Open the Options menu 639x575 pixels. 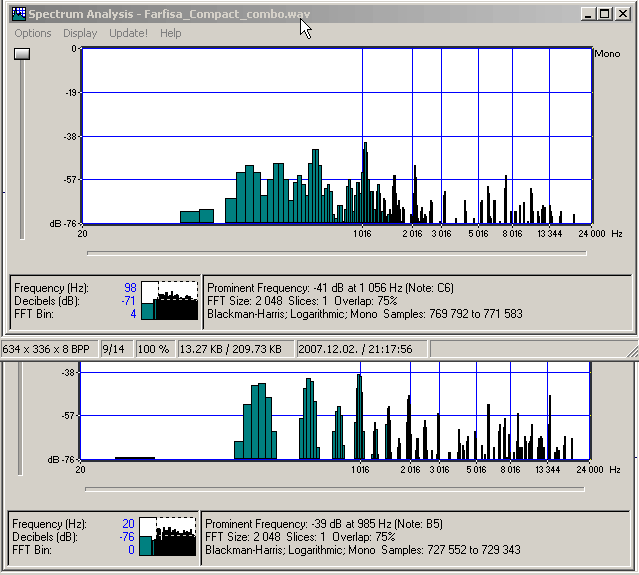click(33, 33)
